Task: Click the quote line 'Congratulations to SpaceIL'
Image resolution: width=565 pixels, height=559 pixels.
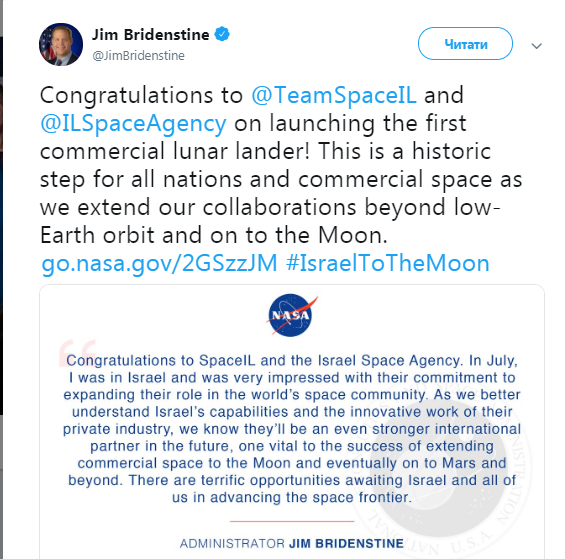Action: tap(161, 360)
